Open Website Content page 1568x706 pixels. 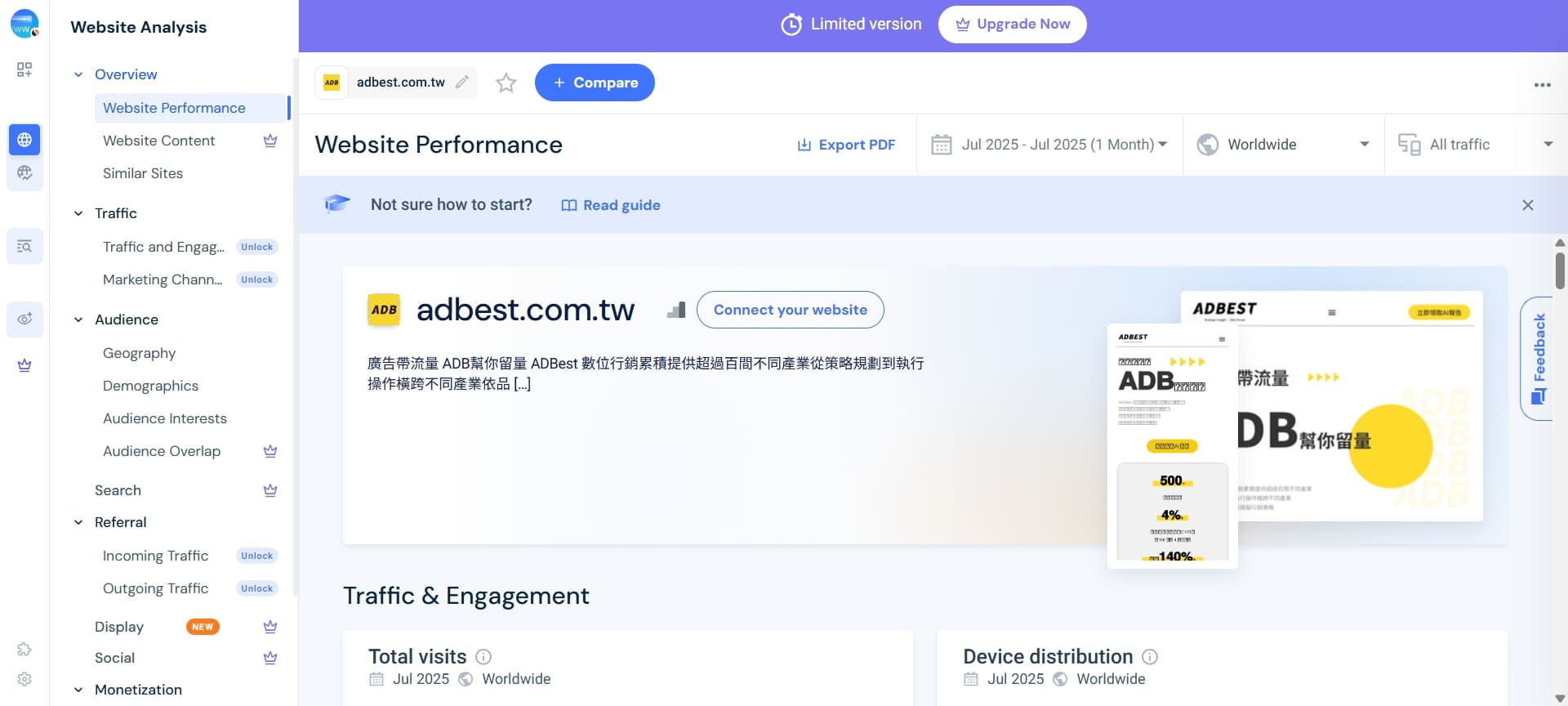[x=159, y=141]
